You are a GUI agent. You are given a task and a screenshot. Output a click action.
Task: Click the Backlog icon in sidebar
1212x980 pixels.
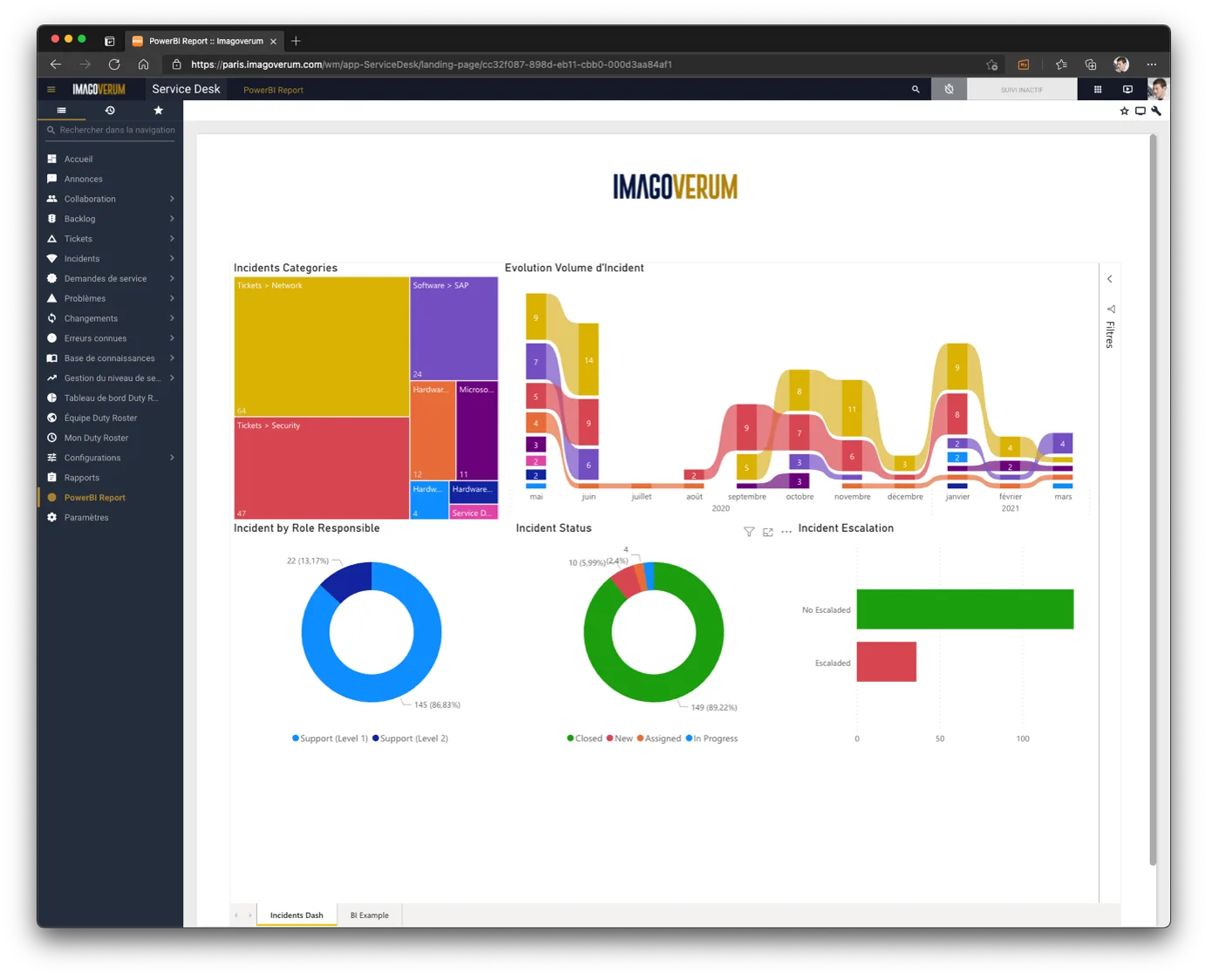click(x=51, y=219)
